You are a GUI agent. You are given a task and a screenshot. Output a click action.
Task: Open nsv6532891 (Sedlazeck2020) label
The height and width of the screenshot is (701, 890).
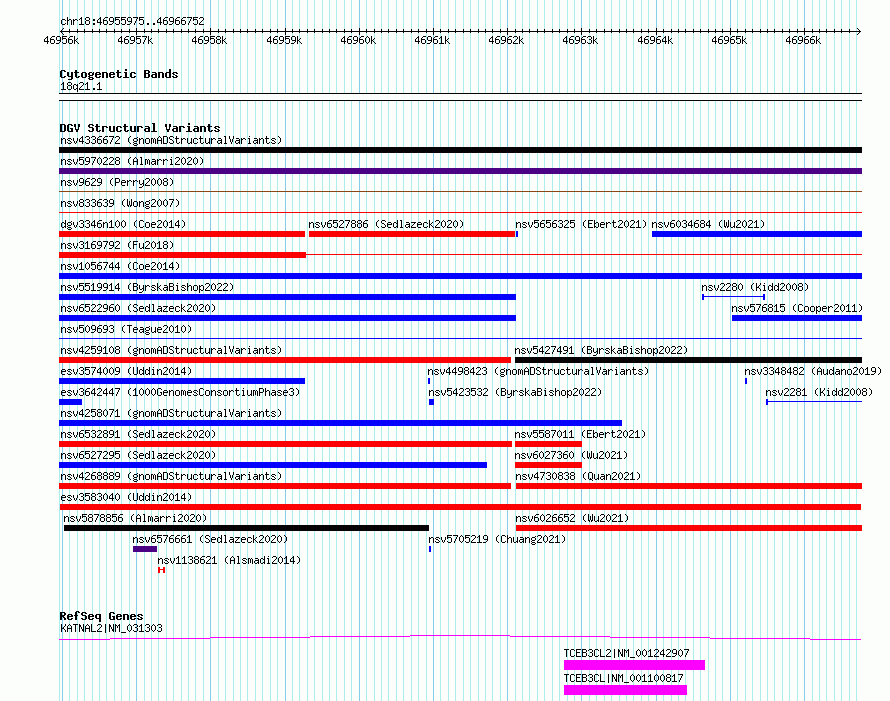(138, 434)
